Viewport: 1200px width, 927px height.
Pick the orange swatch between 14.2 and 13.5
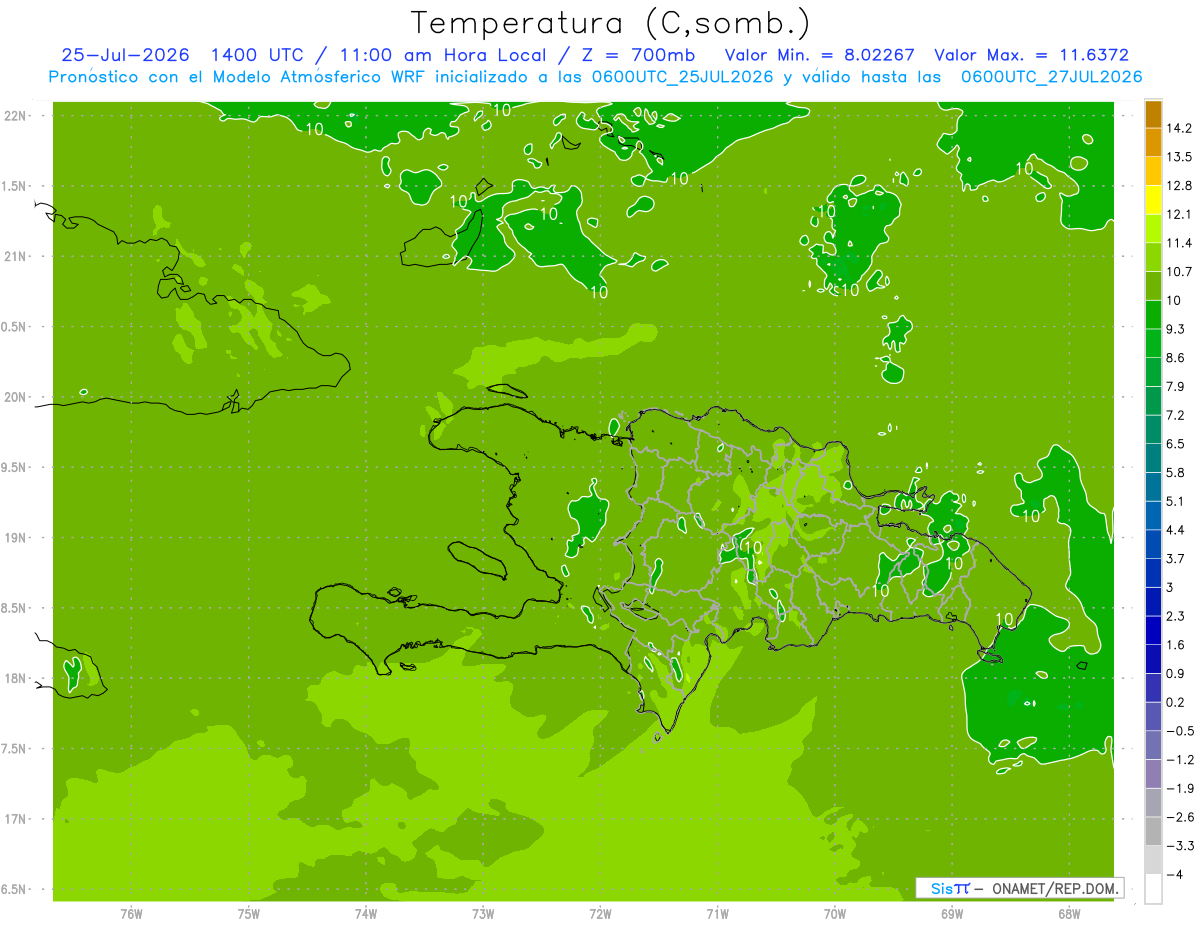click(x=1153, y=143)
